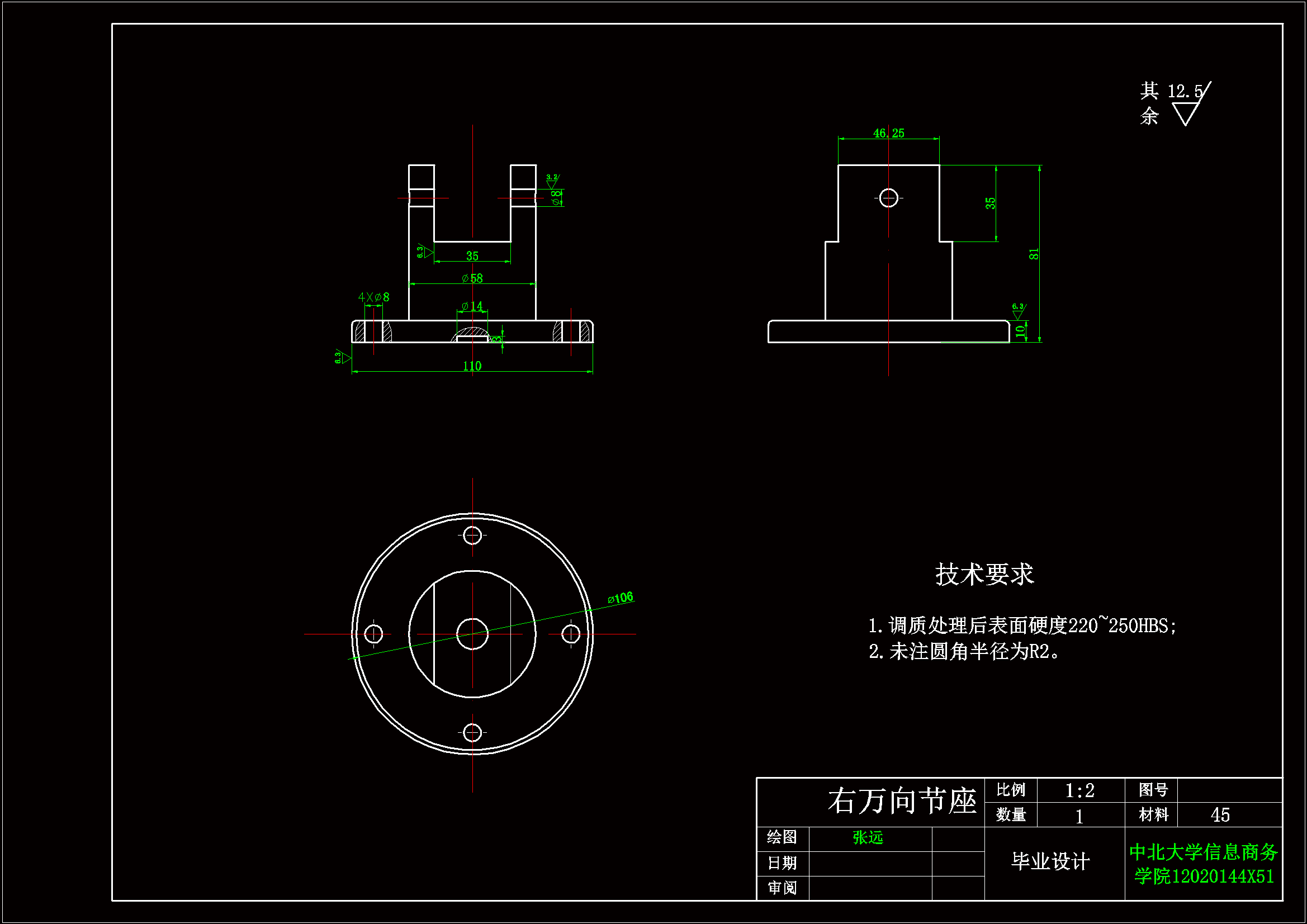Select the 技术要求 heading text
Screen dimensions: 1307x924
pyautogui.click(x=984, y=574)
